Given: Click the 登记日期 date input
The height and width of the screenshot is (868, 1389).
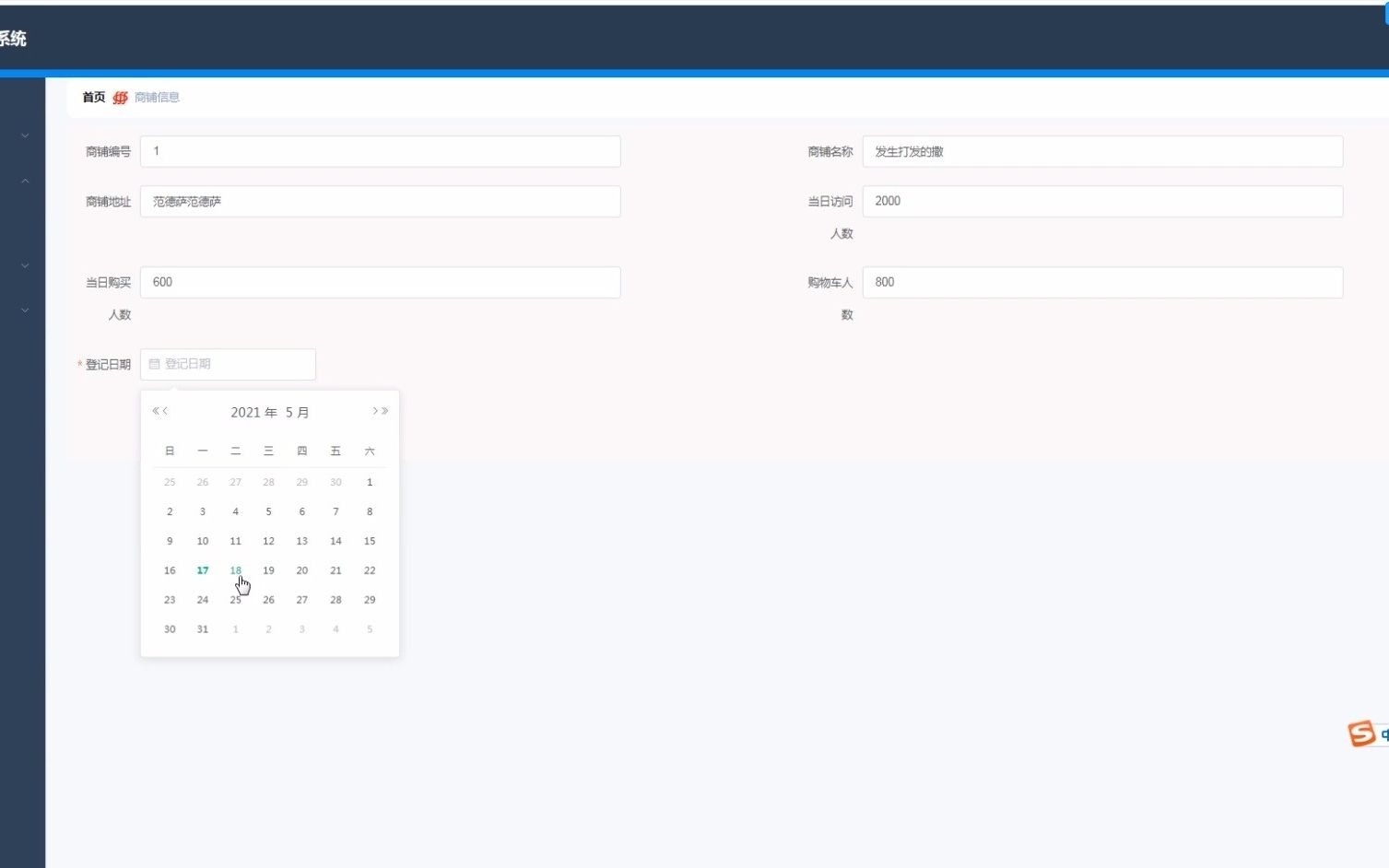Looking at the screenshot, I should pos(228,364).
